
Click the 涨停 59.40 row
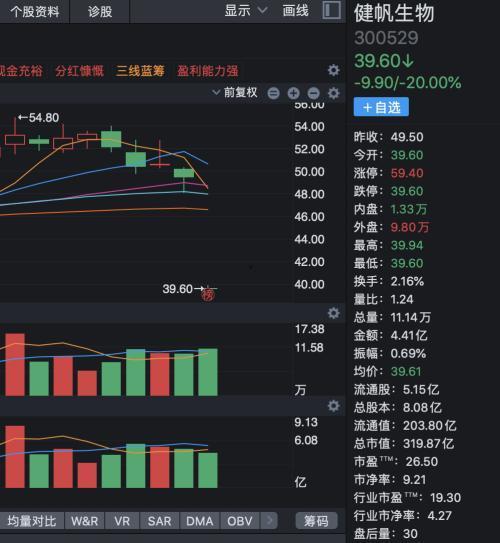point(389,173)
